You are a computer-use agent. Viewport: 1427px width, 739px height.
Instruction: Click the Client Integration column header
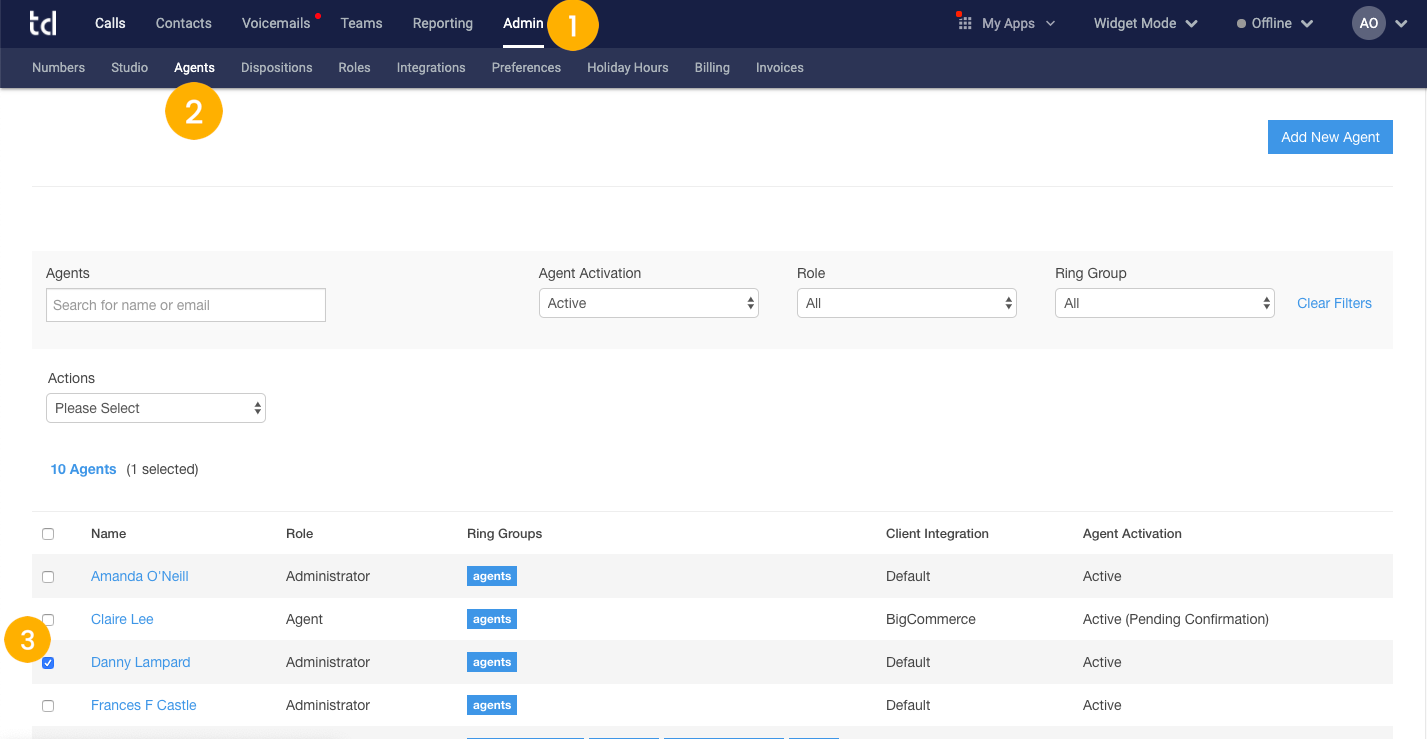pos(937,533)
